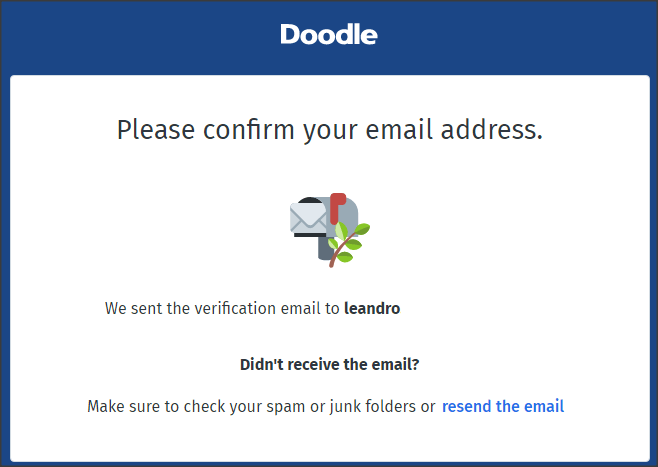
Task: Click the 'Make sure to check your spam' sentence
Action: tap(261, 406)
